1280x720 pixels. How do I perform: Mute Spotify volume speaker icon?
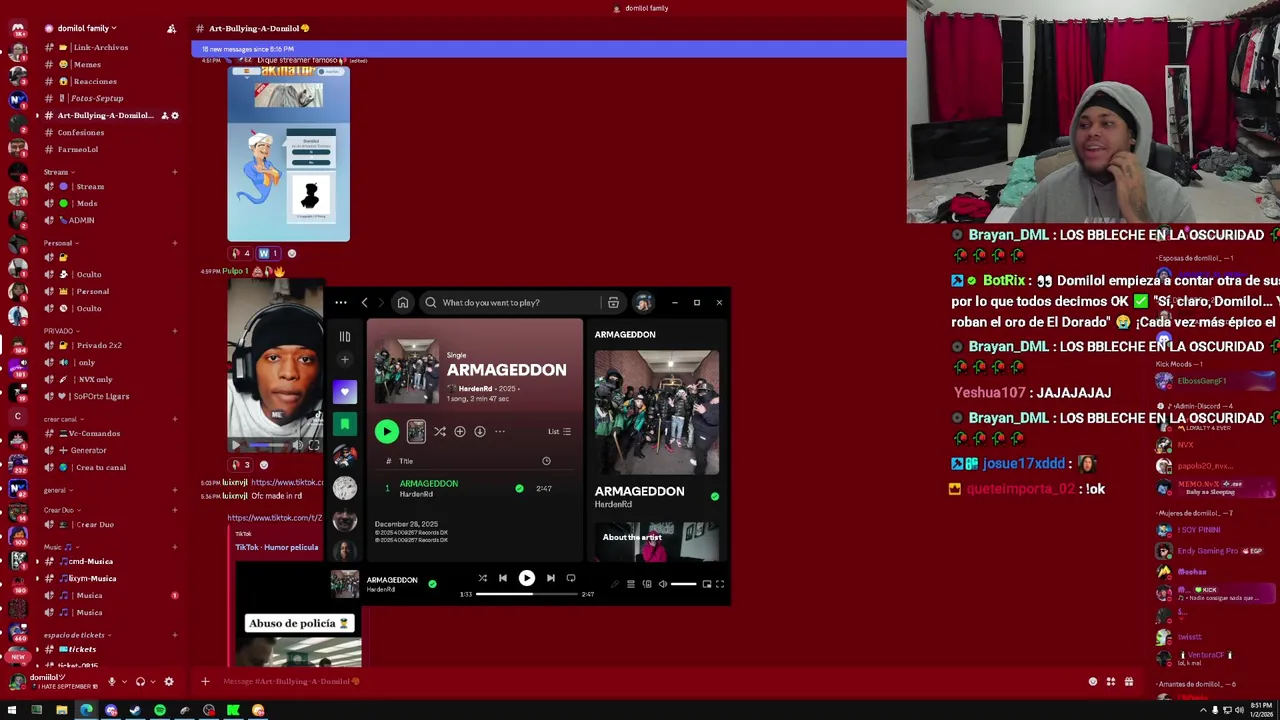[x=662, y=584]
